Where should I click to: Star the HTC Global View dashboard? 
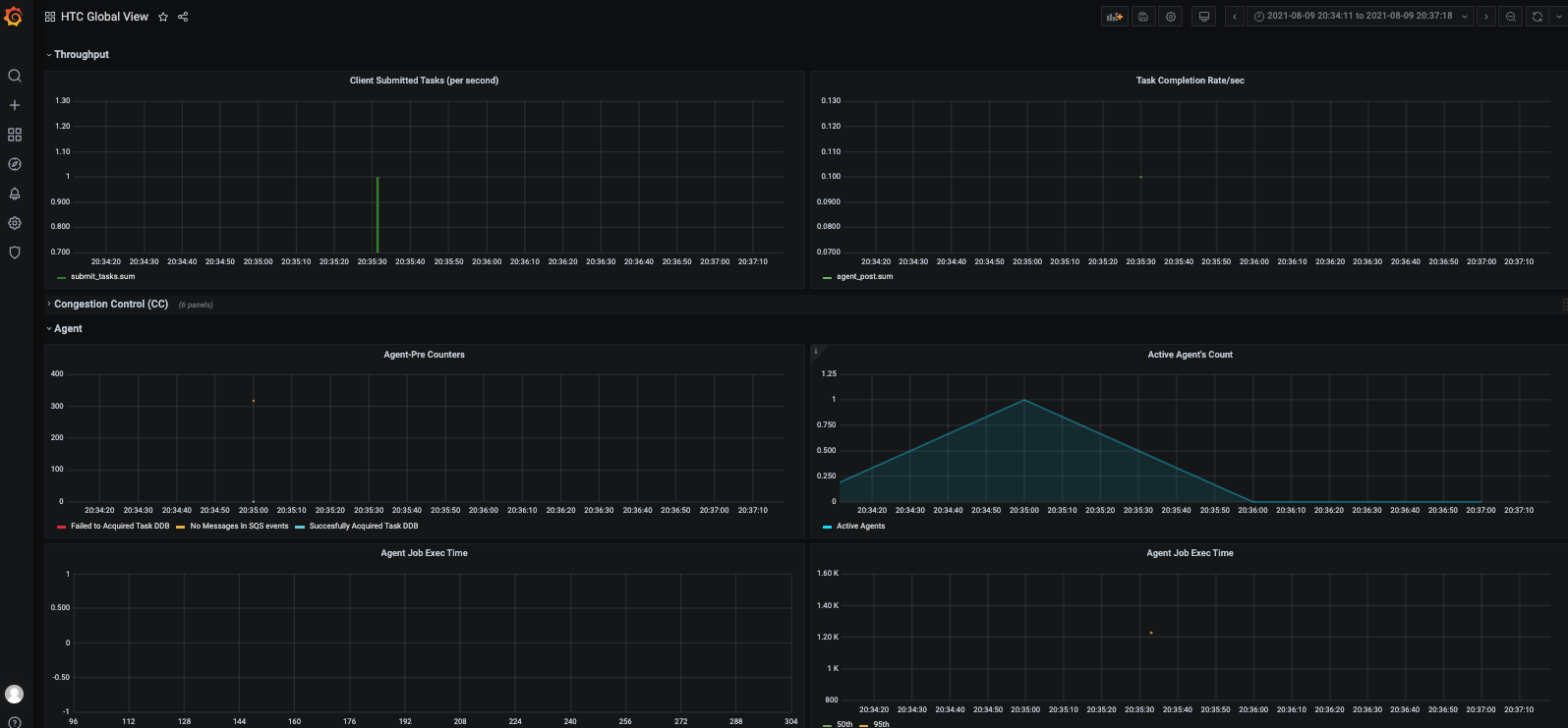click(163, 17)
